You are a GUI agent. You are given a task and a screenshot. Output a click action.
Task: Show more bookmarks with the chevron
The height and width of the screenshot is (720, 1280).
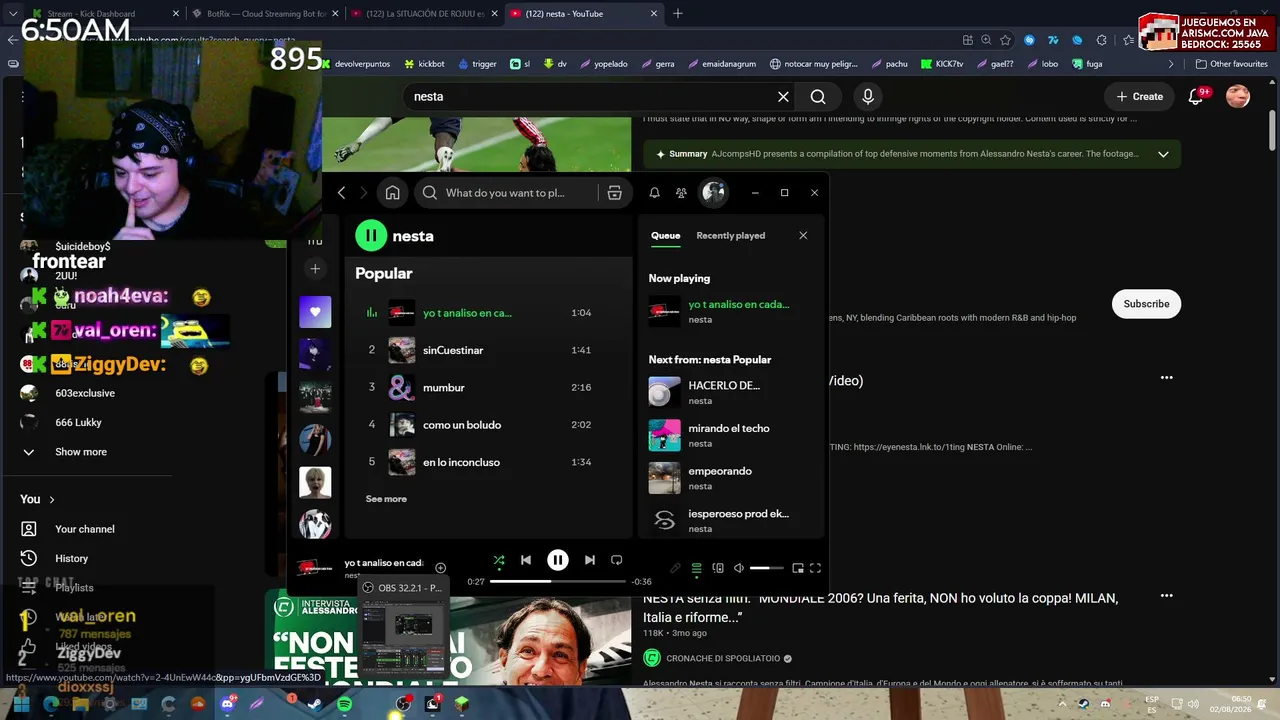[1171, 64]
